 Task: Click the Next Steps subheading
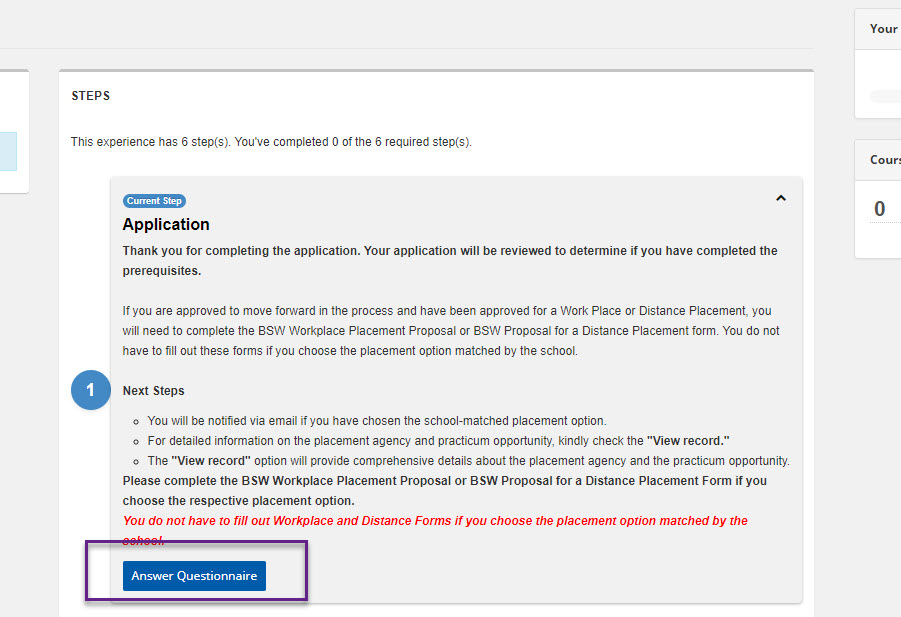(x=153, y=391)
